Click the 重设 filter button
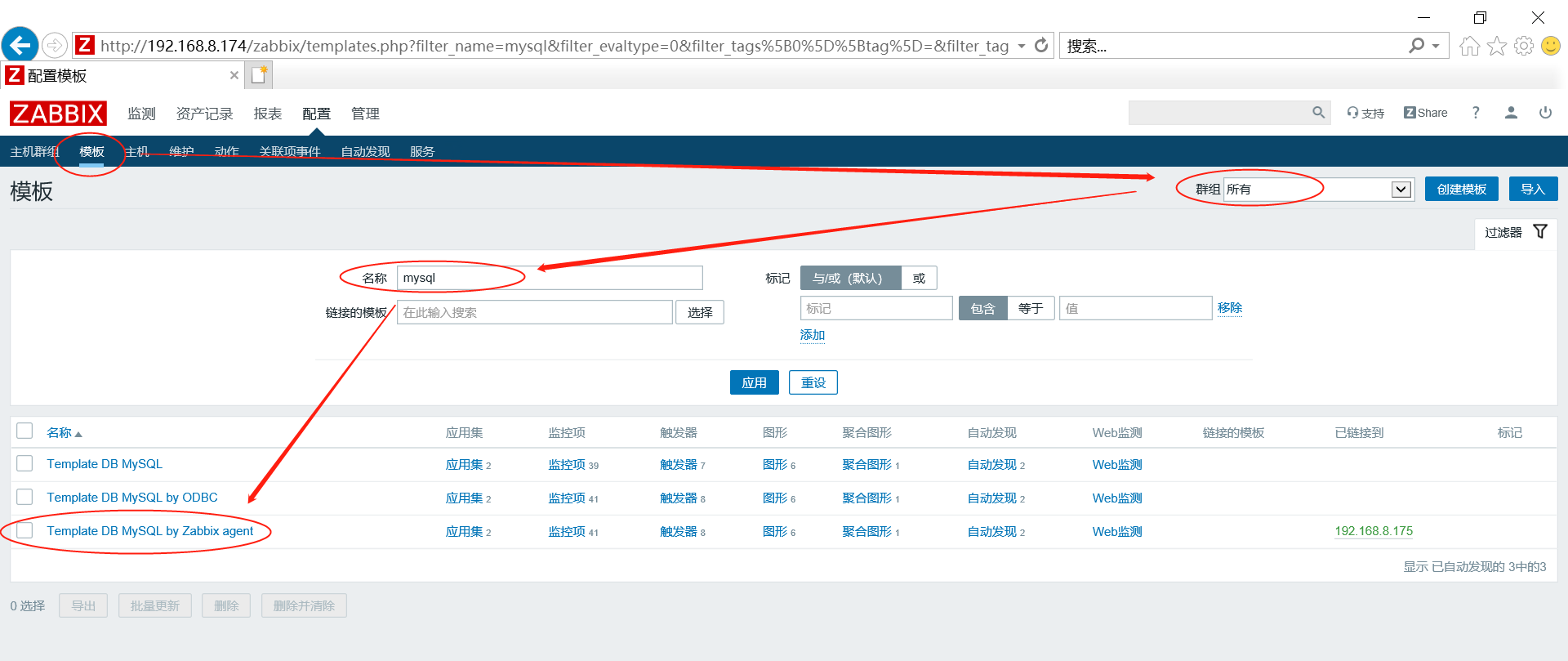Image resolution: width=1568 pixels, height=661 pixels. [x=813, y=382]
